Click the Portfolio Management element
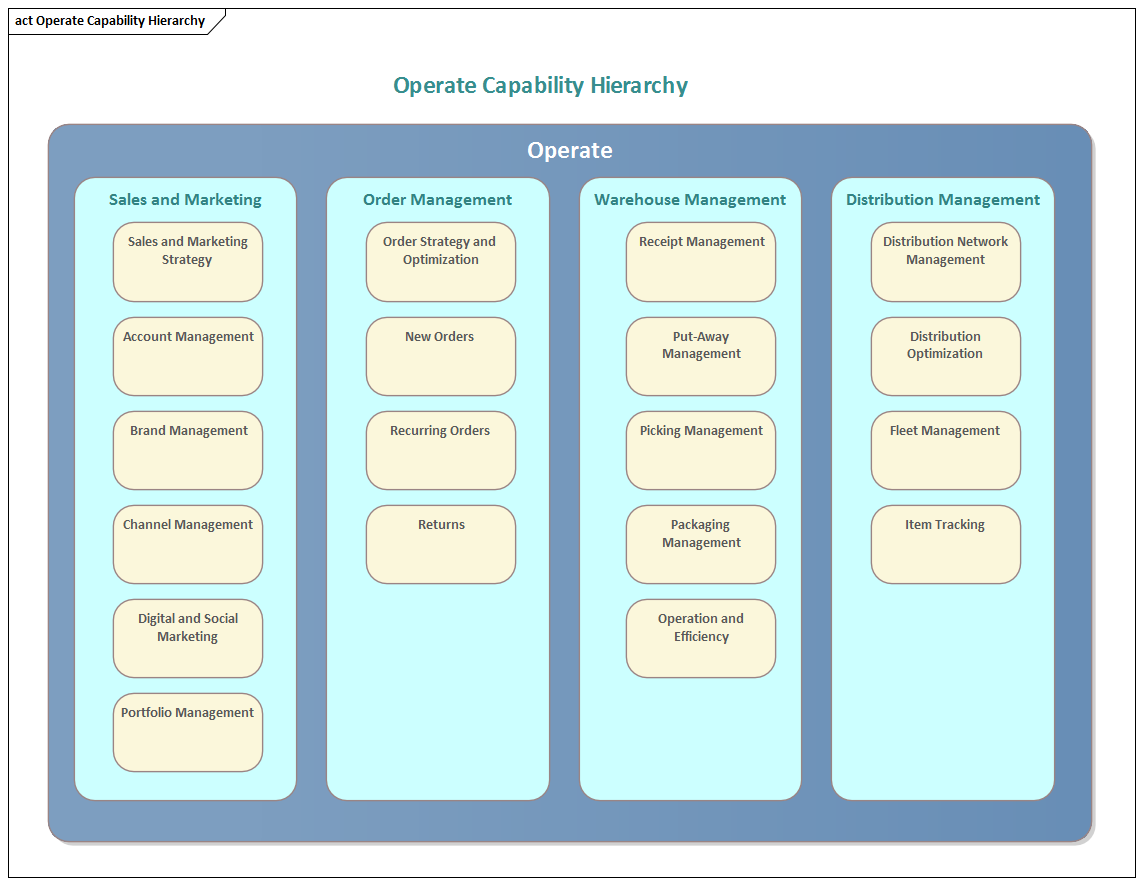The width and height of the screenshot is (1144, 886). pos(187,732)
